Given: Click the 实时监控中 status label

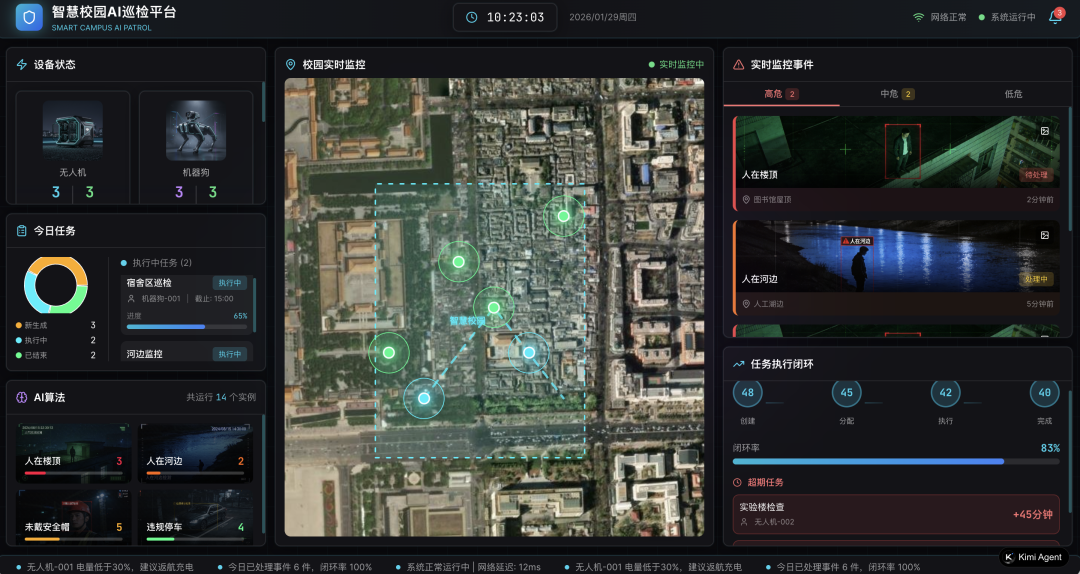Looking at the screenshot, I should (x=676, y=65).
